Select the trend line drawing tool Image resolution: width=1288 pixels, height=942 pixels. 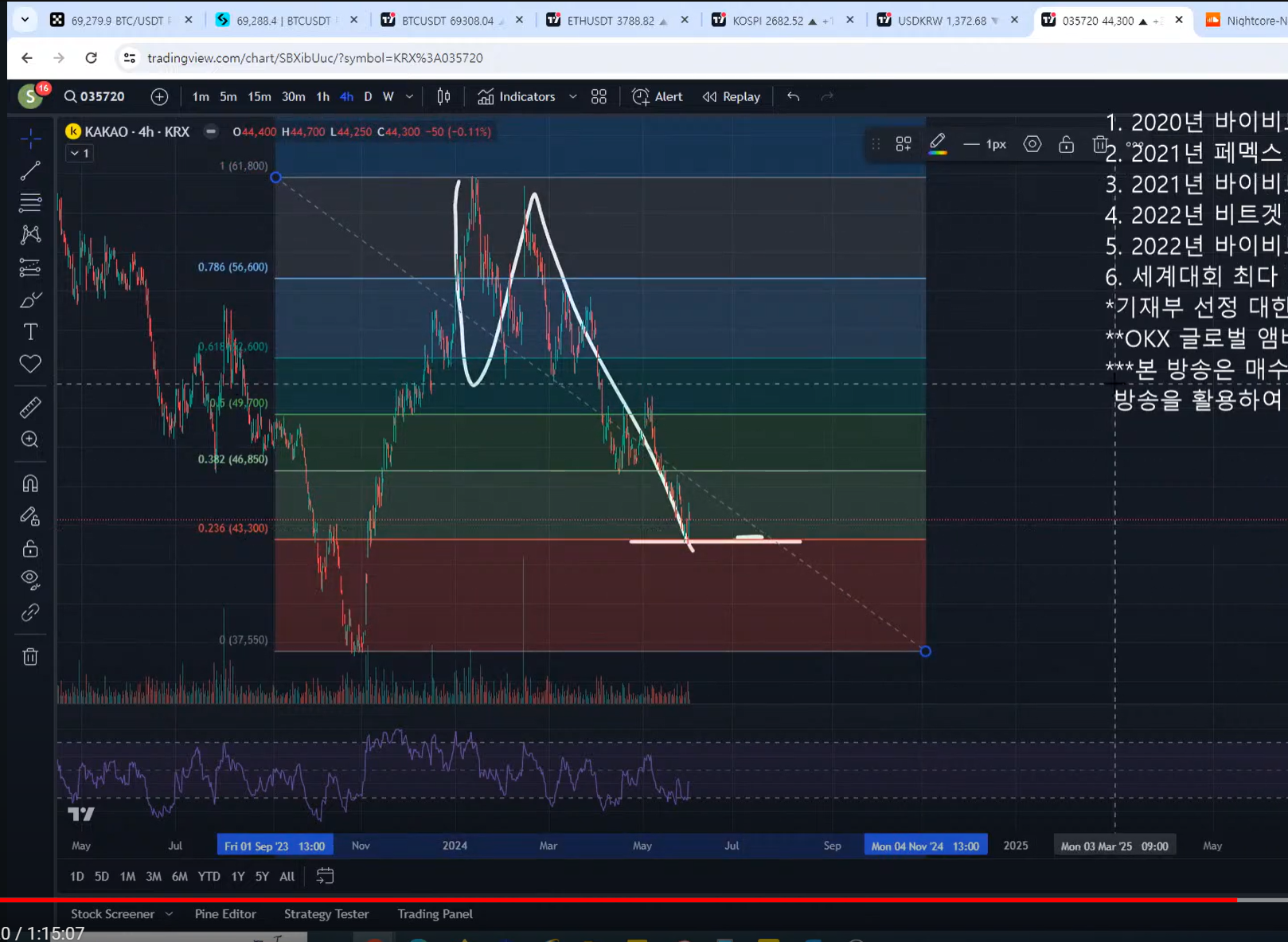coord(30,170)
